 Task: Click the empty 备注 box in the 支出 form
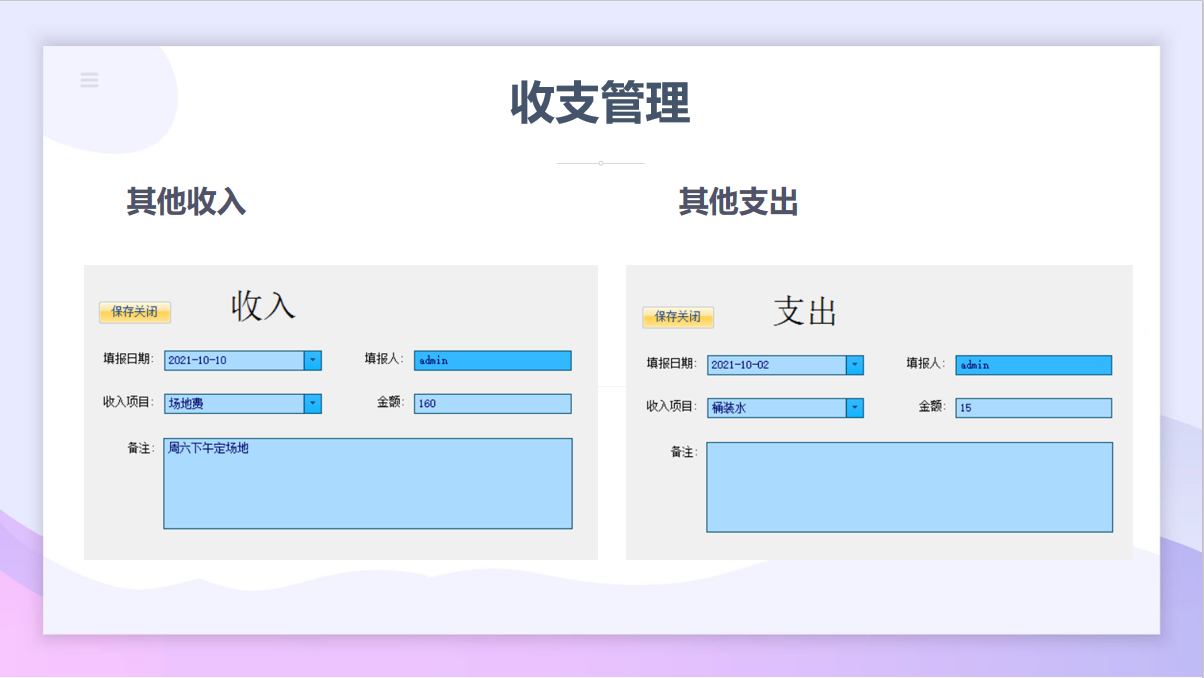point(909,487)
